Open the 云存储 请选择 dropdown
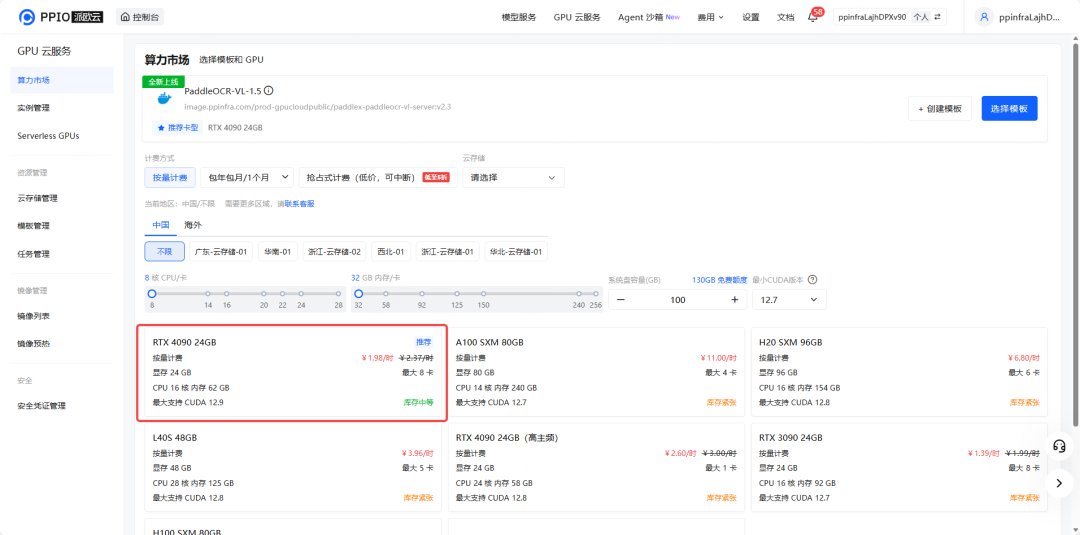 513,177
